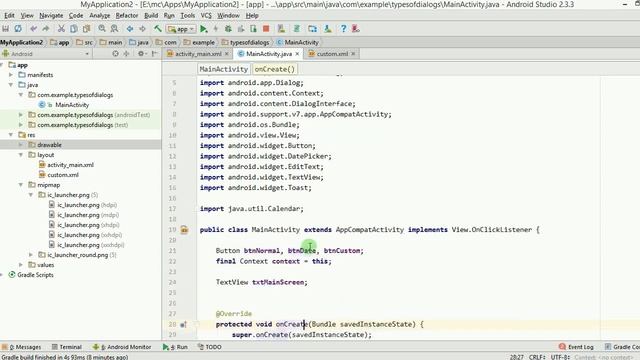Click the Sync Project with Gradle icon

click(x=297, y=29)
